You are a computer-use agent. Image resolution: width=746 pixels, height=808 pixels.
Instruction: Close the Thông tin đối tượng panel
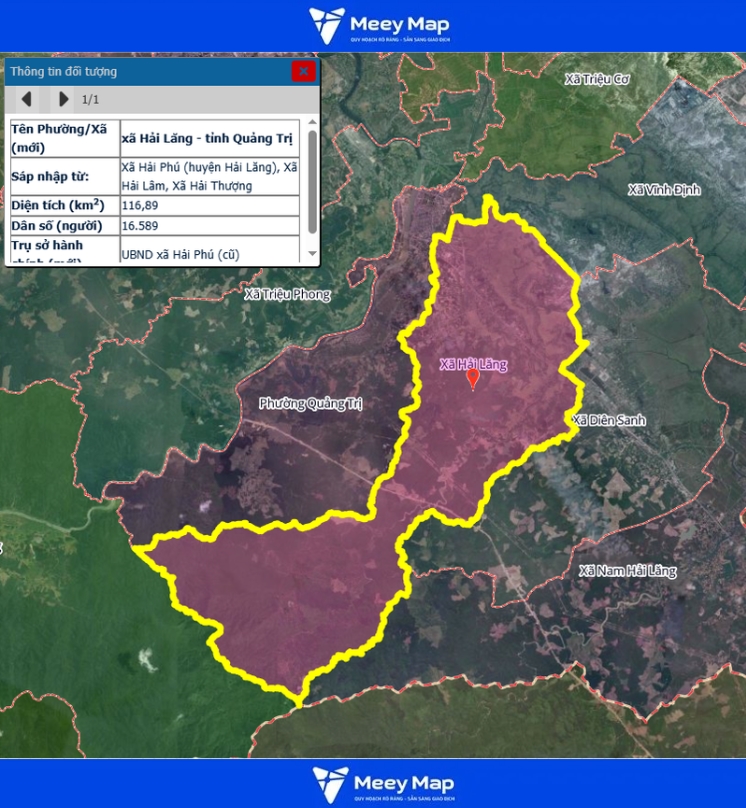pyautogui.click(x=303, y=71)
